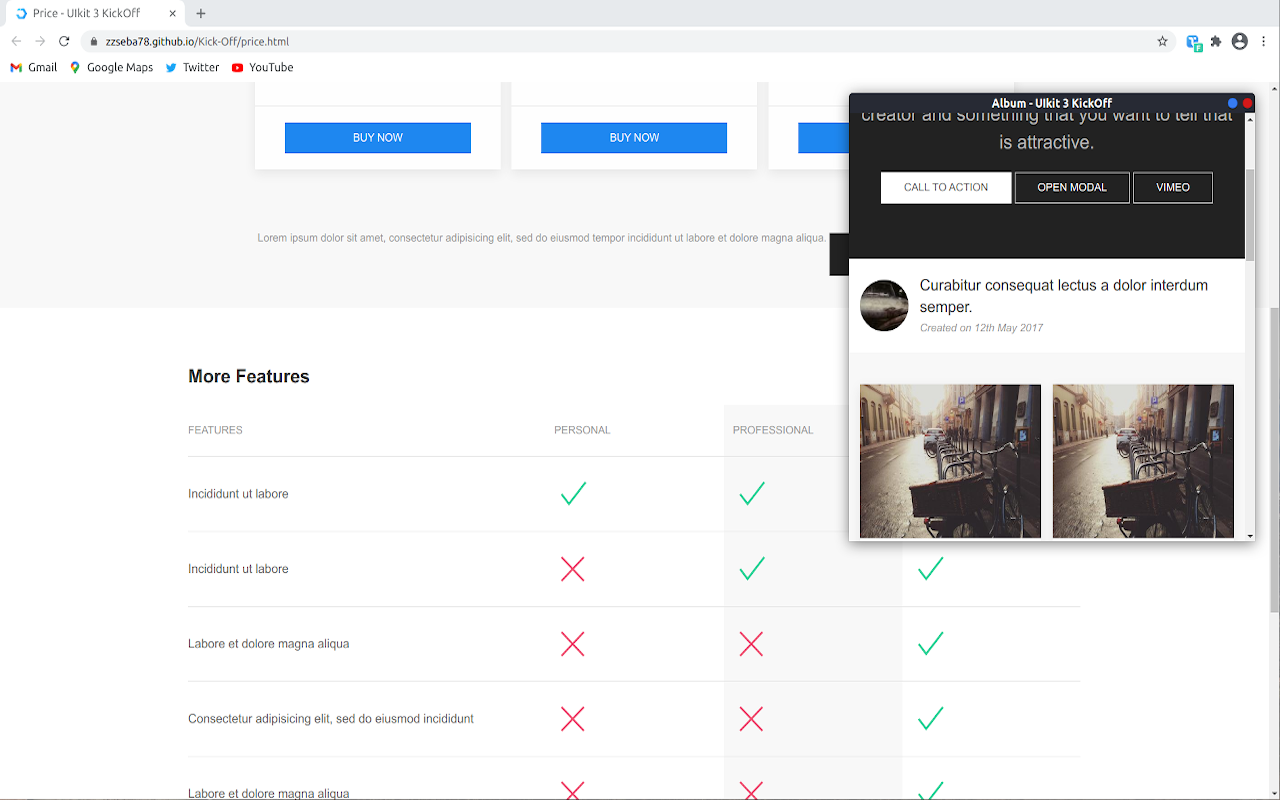
Task: Open the browser extensions puzzle icon
Action: 1216,42
